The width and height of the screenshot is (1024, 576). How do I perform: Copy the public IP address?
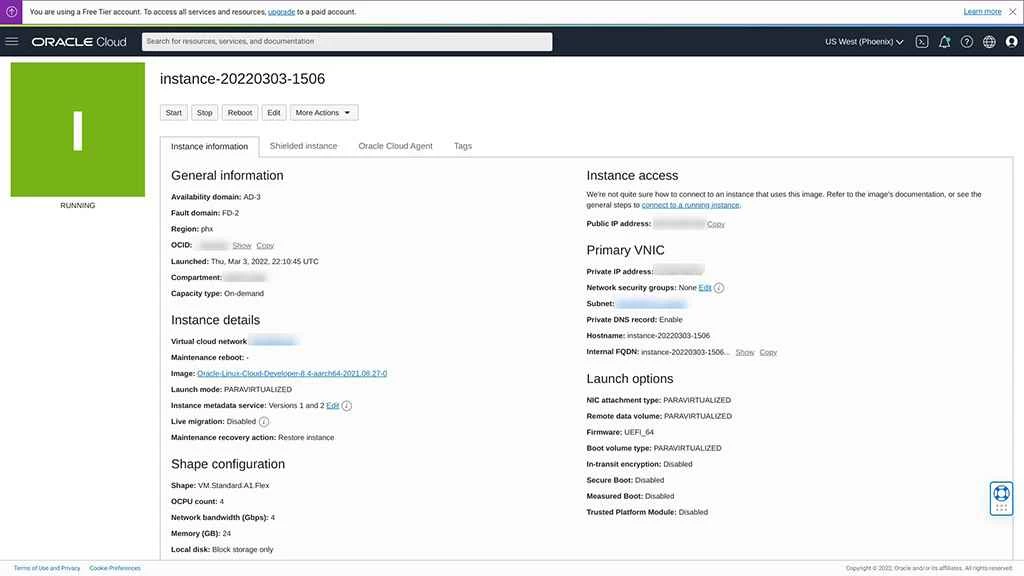coord(716,224)
